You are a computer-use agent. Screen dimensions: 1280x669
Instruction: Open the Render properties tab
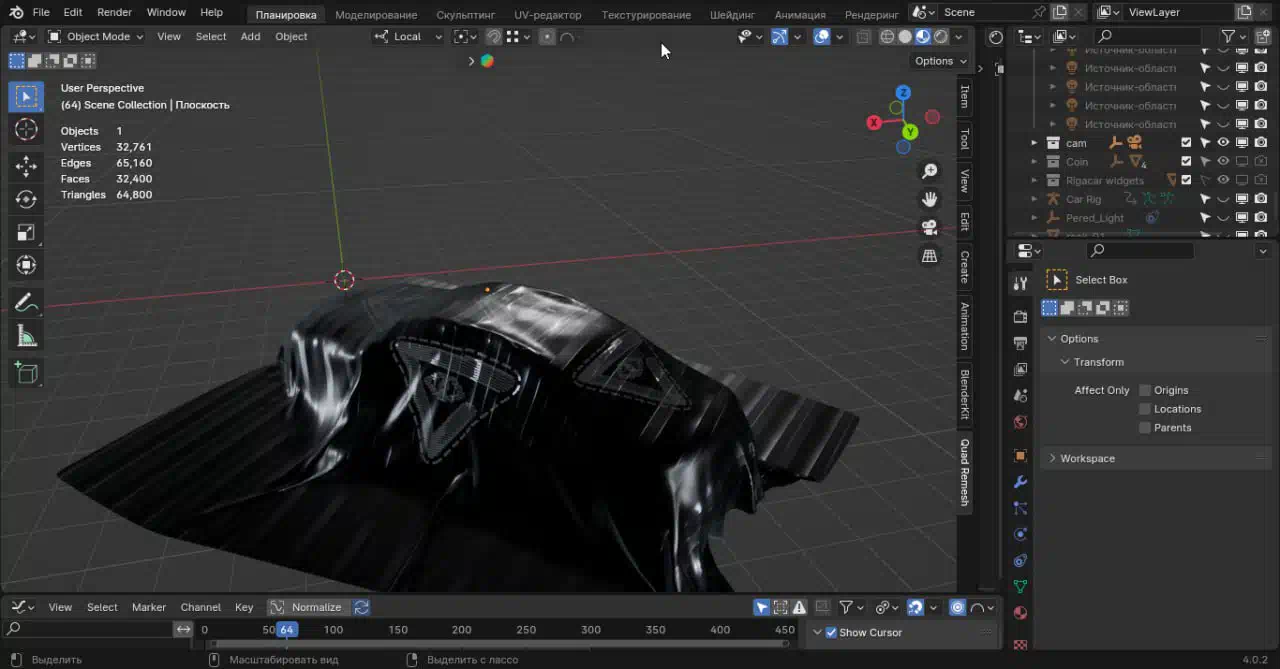1020,317
